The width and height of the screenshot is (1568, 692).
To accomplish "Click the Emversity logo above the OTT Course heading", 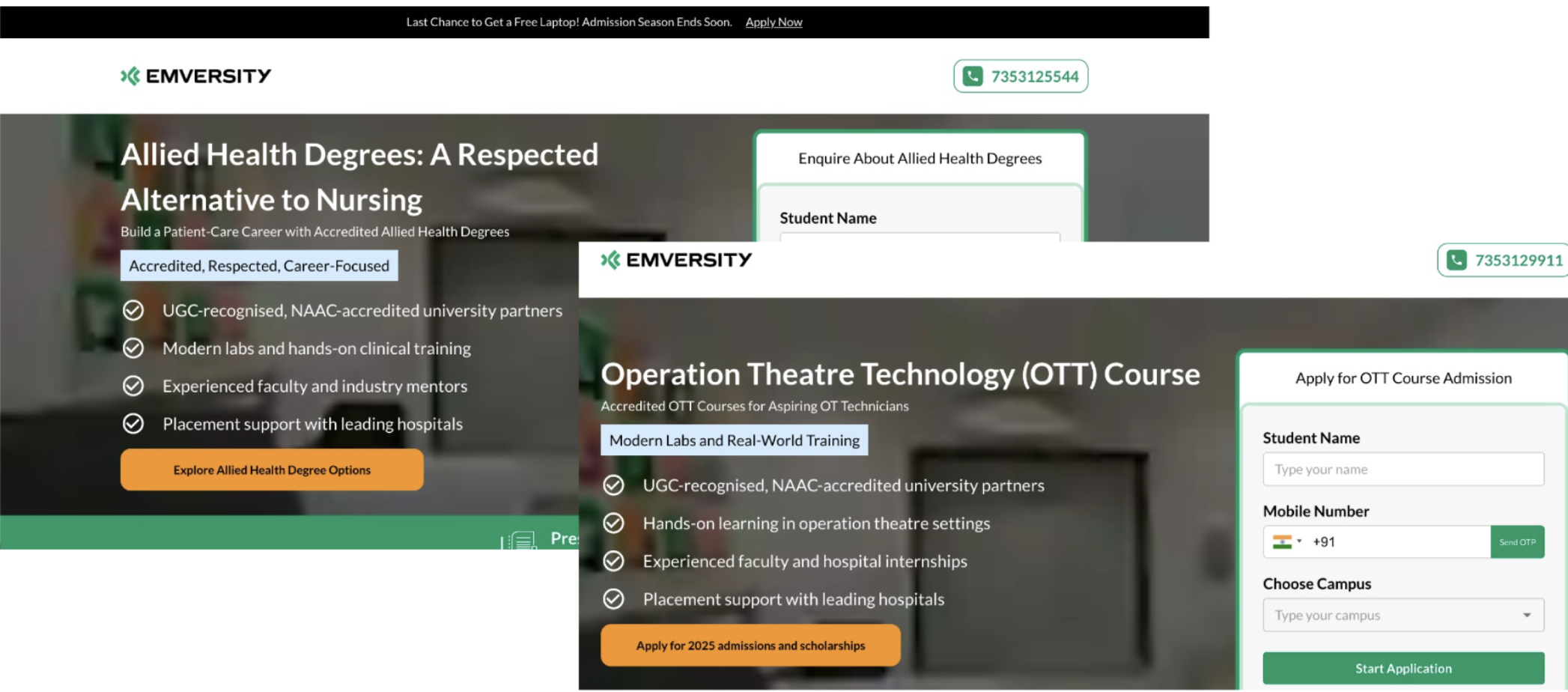I will coord(676,260).
